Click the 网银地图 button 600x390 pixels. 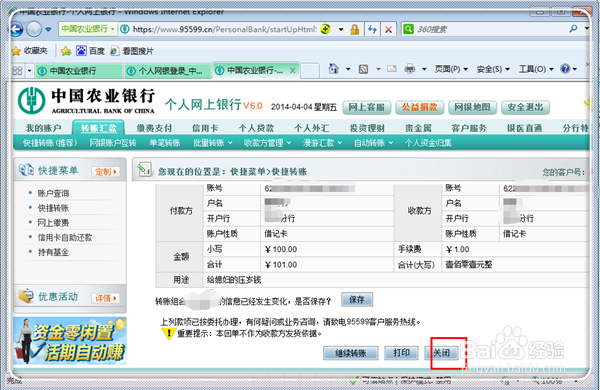point(473,108)
